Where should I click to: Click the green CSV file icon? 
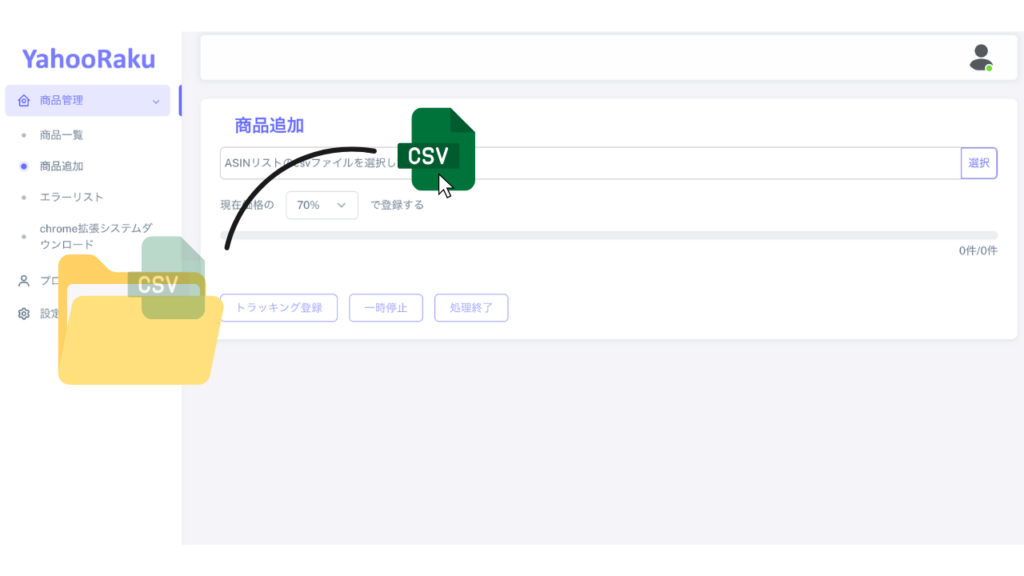[x=436, y=150]
